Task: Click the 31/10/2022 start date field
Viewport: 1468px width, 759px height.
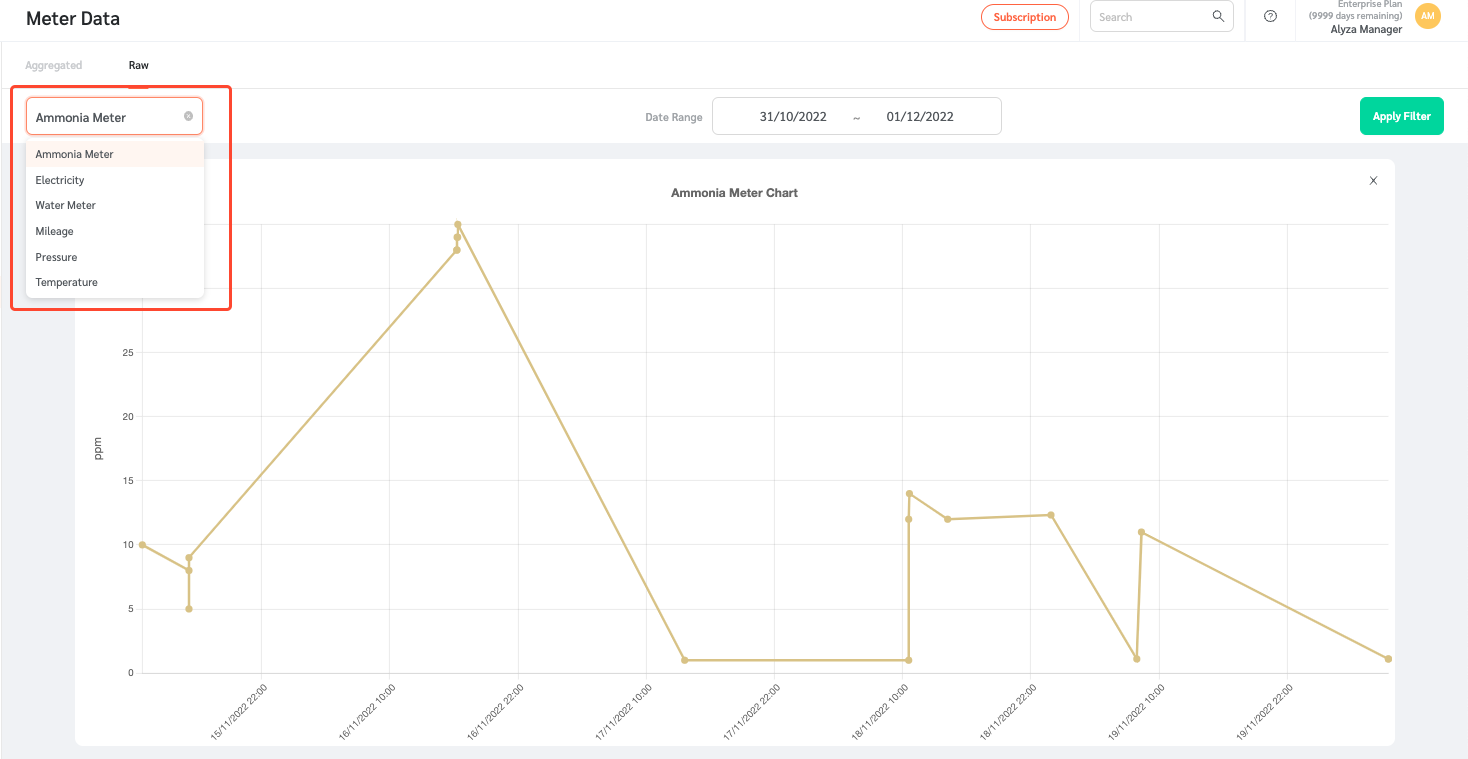Action: (x=793, y=116)
